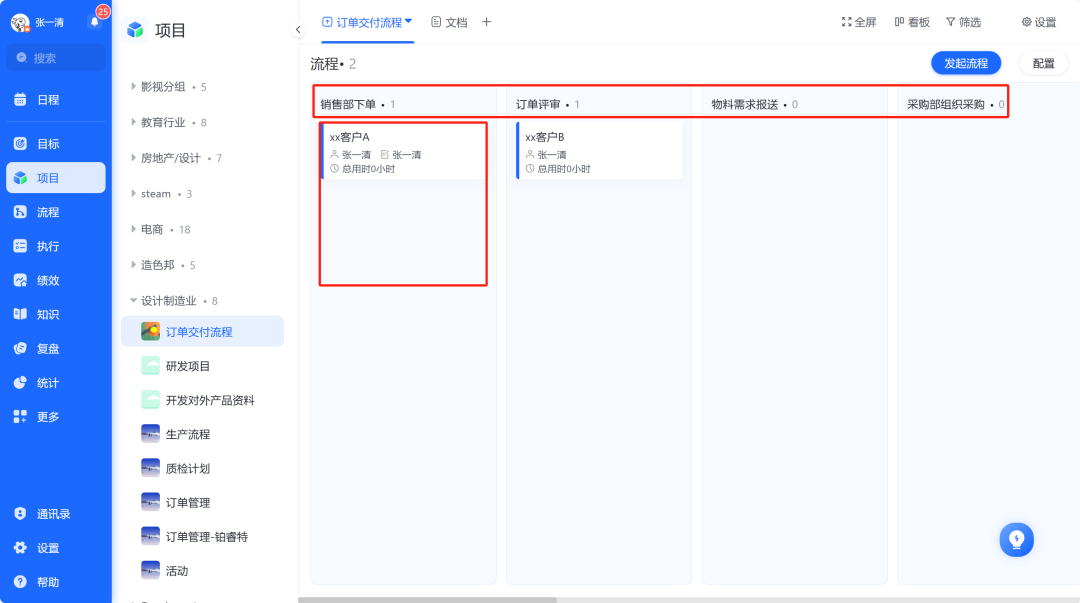Click the 采购部组织采购 column header
This screenshot has height=603, width=1080.
pos(946,104)
